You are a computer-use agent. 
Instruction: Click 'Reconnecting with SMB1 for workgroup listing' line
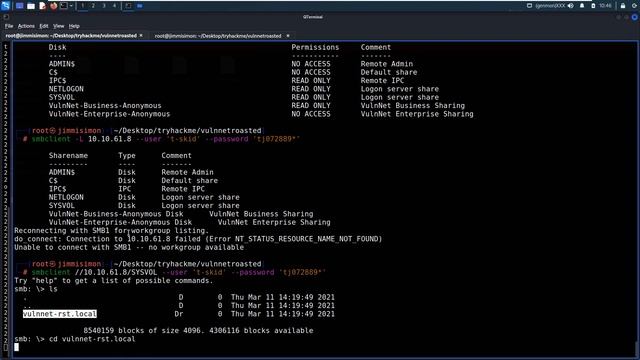click(111, 231)
